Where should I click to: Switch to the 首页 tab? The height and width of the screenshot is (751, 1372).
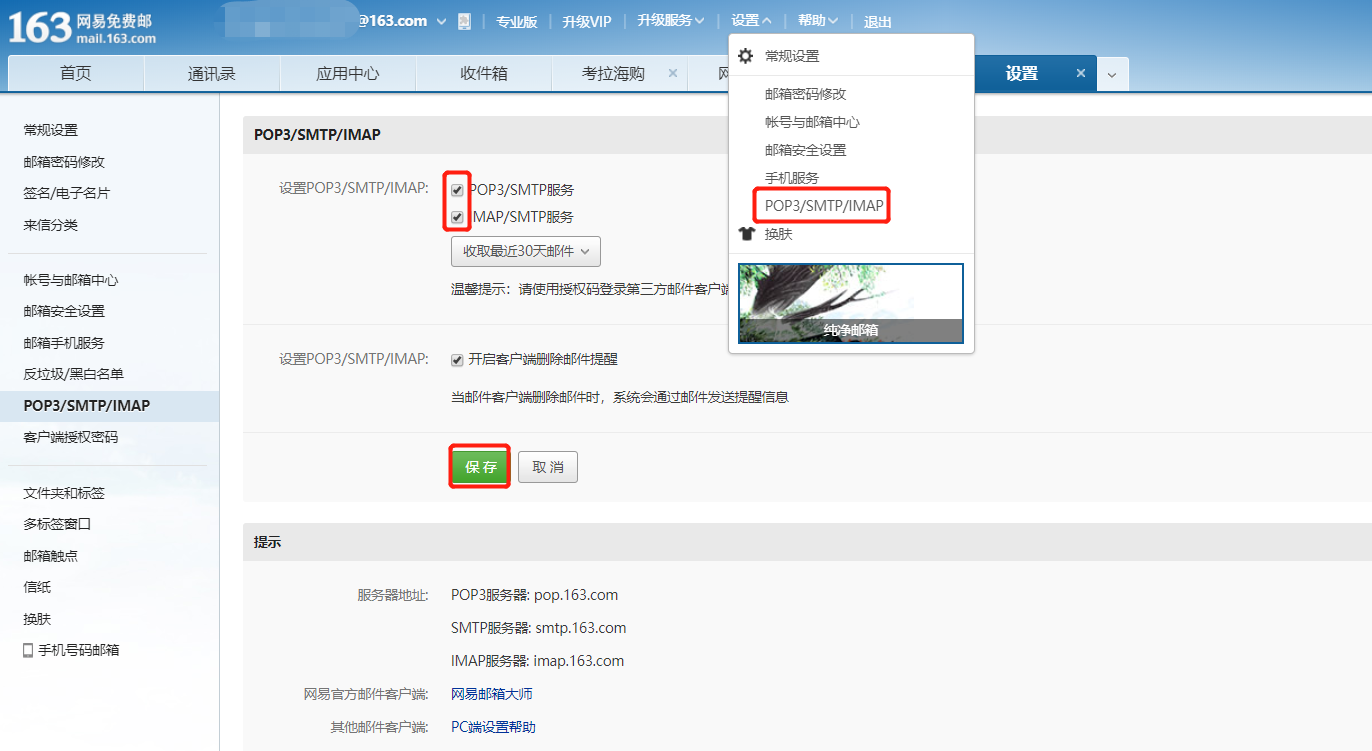point(76,73)
